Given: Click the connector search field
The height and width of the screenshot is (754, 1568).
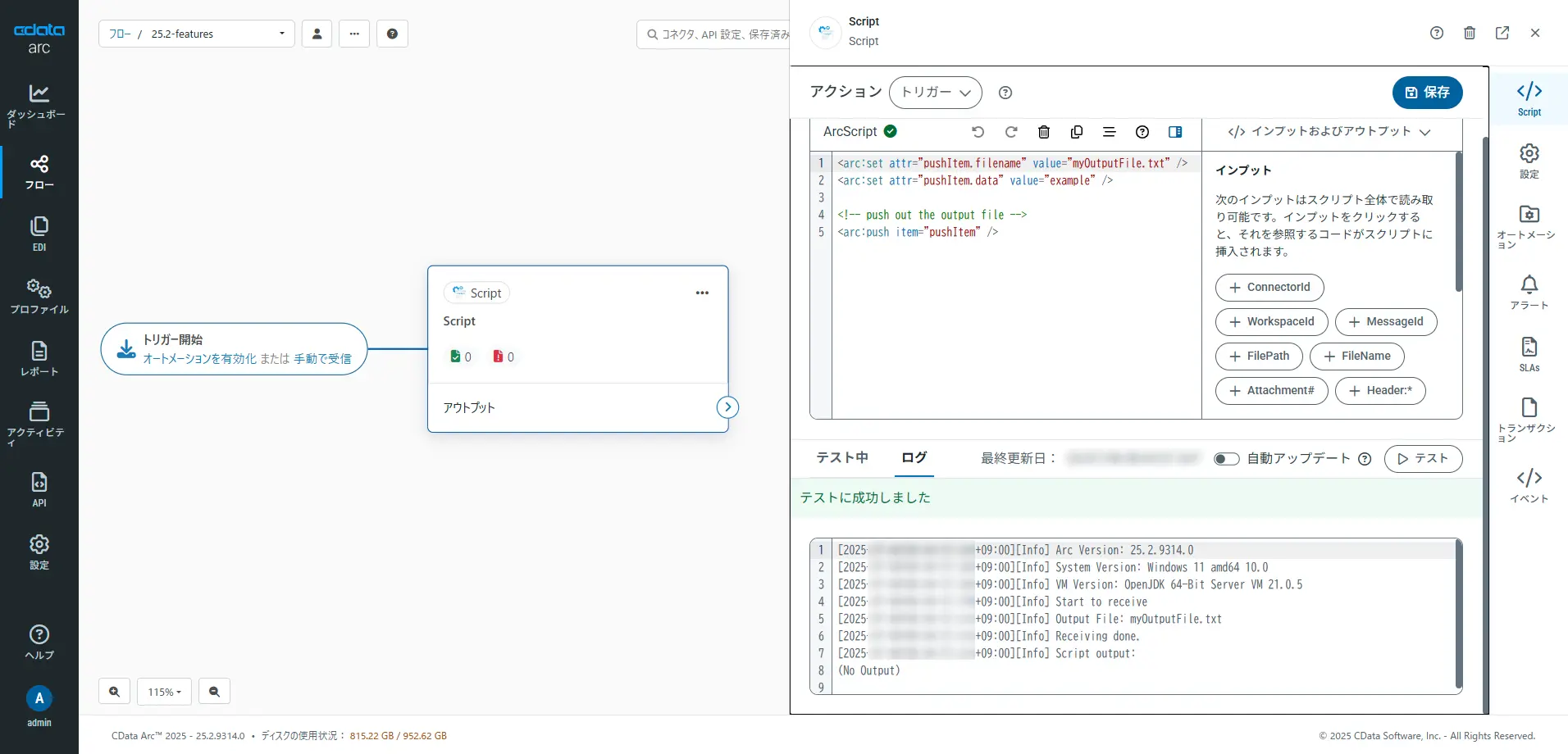Looking at the screenshot, I should coord(713,34).
